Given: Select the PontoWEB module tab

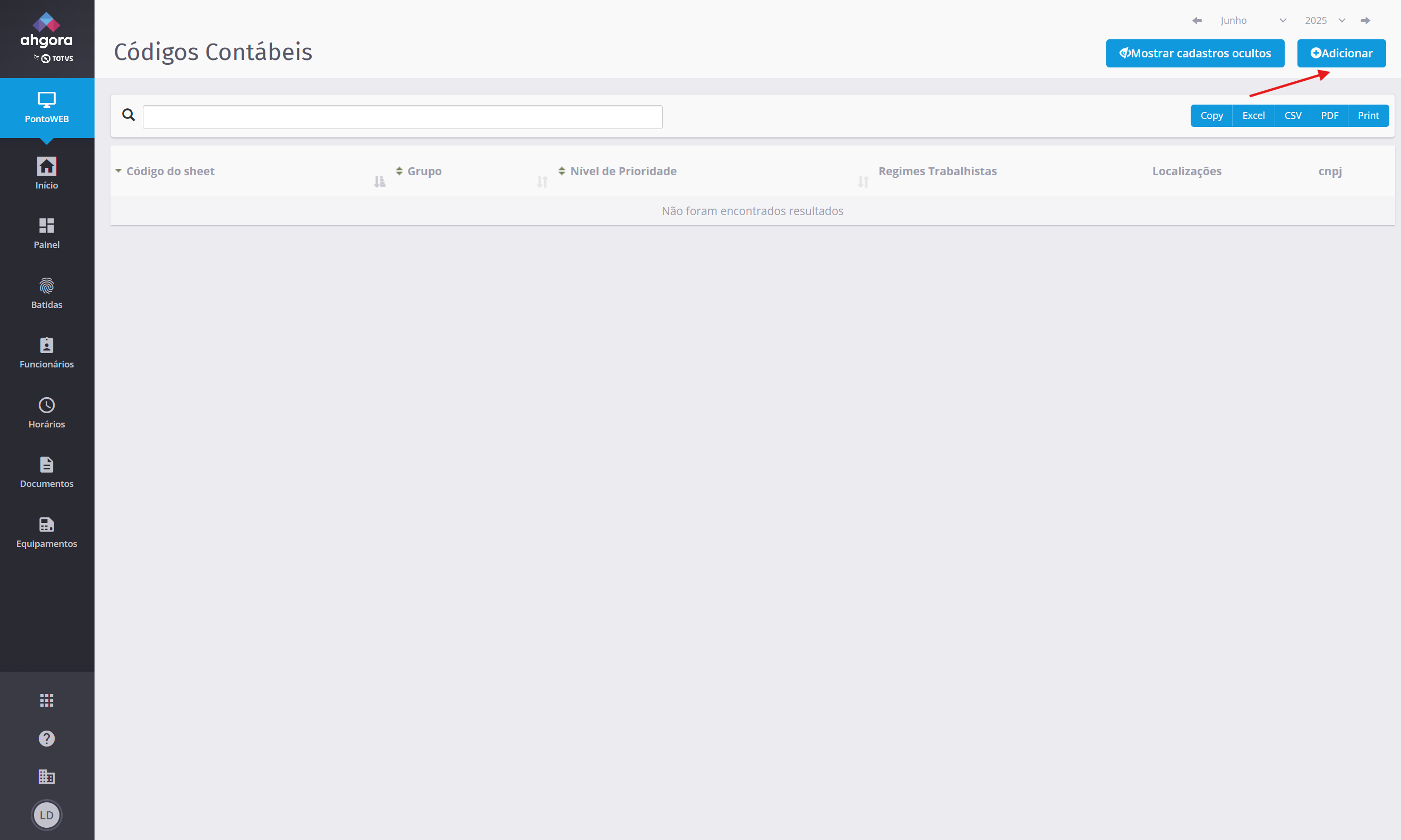Looking at the screenshot, I should [46, 108].
